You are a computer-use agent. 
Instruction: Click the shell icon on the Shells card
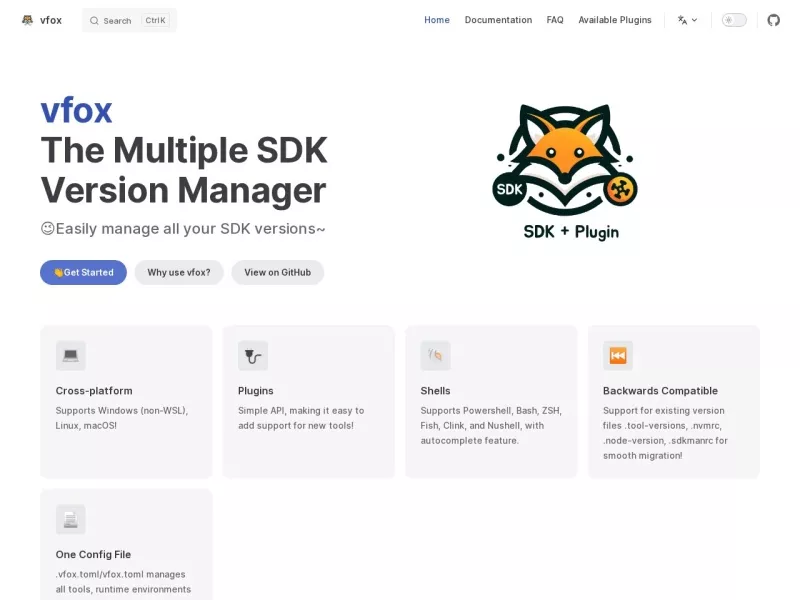pos(435,356)
